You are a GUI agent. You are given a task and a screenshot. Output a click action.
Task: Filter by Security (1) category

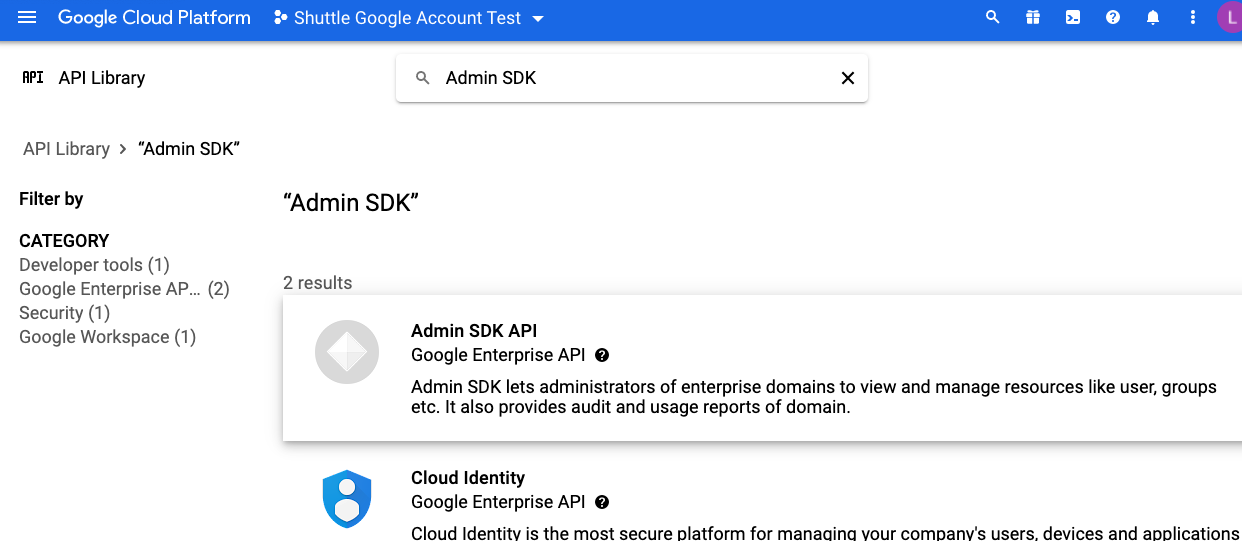(x=64, y=313)
